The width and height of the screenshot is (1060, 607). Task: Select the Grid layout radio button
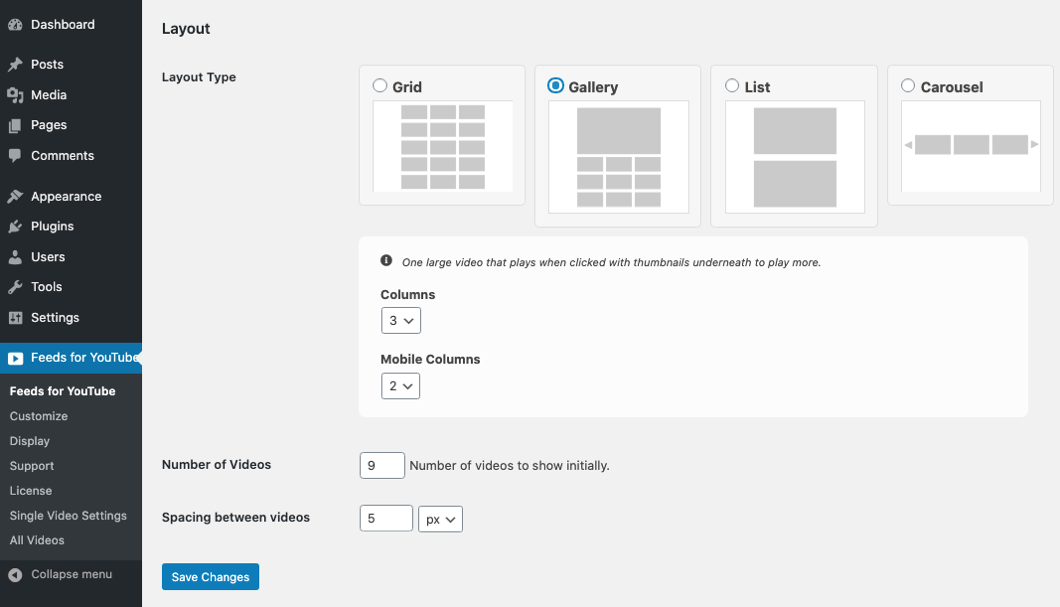[x=380, y=86]
